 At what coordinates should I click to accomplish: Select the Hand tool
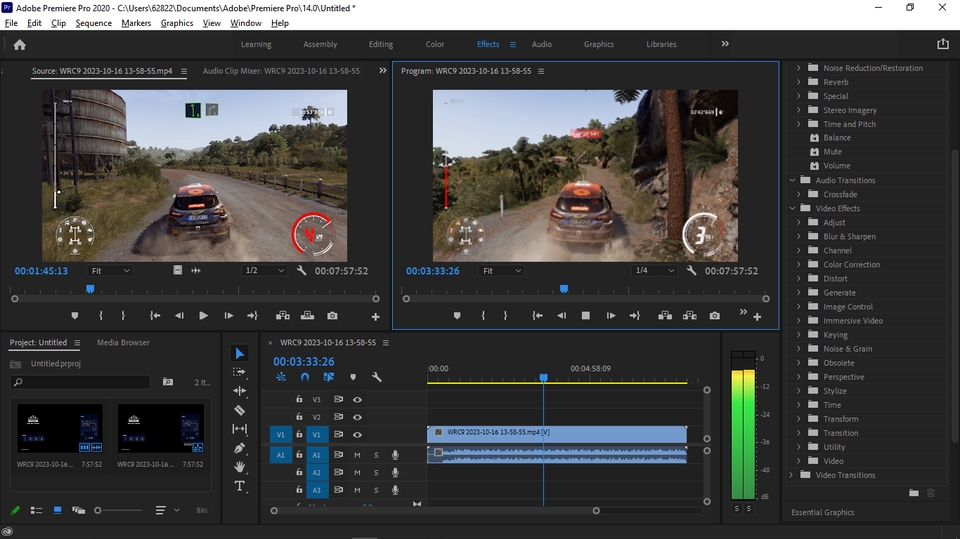pos(239,467)
